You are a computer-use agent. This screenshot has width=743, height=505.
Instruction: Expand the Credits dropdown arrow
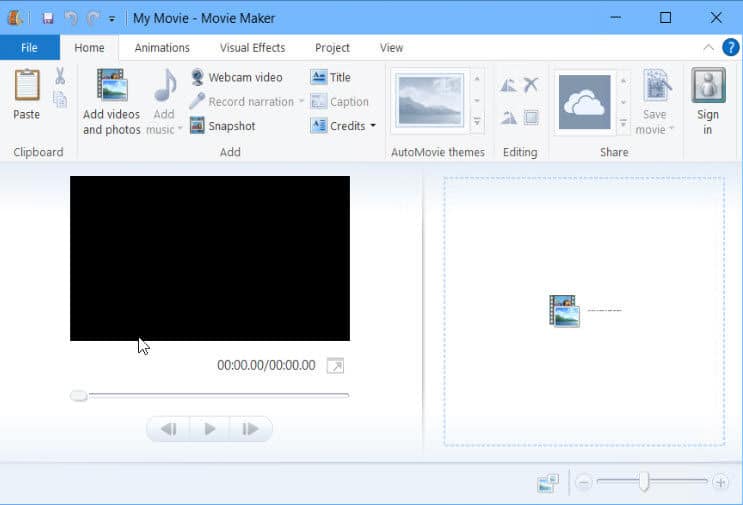[x=373, y=126]
